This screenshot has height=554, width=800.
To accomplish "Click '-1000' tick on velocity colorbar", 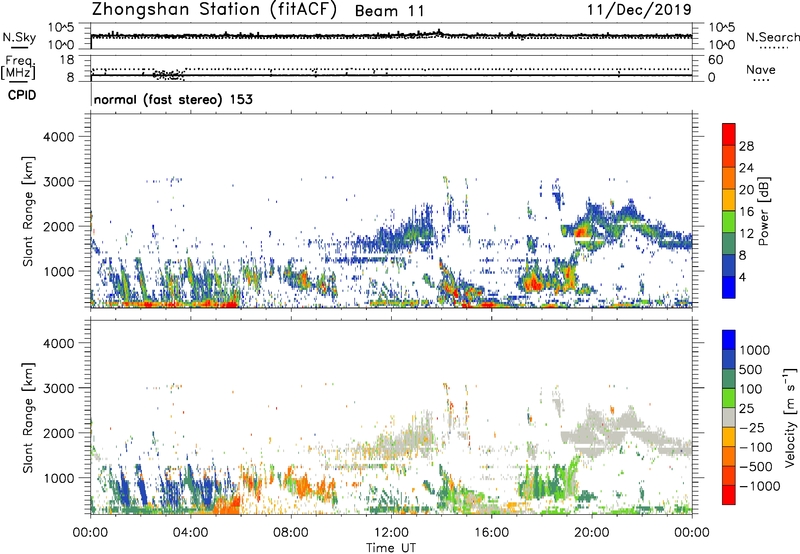I will click(759, 486).
